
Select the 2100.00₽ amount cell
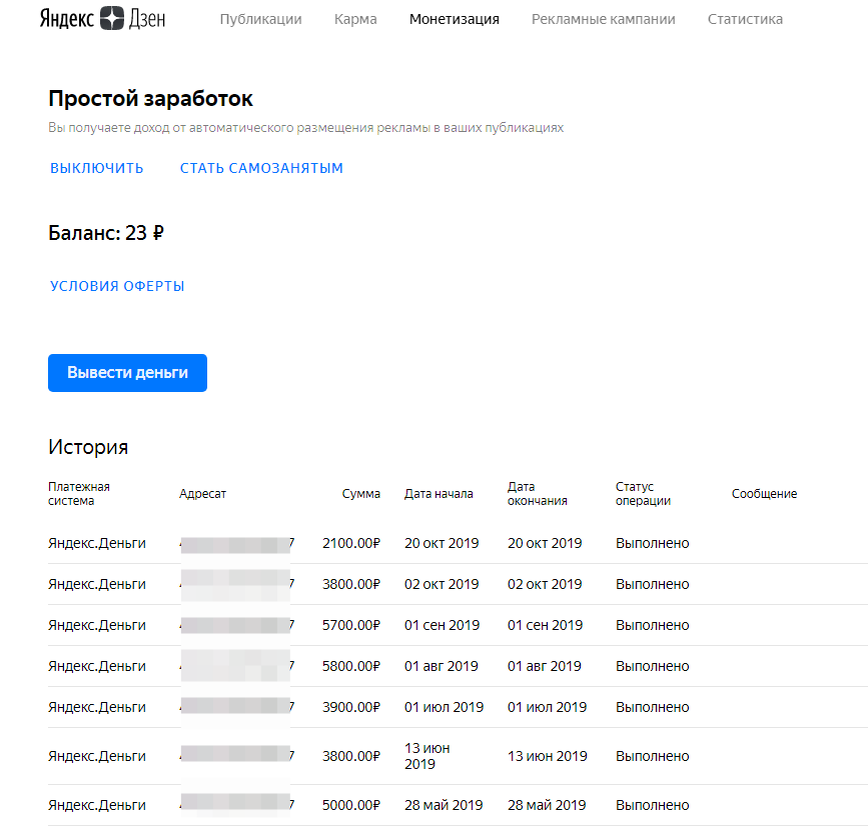(x=351, y=543)
